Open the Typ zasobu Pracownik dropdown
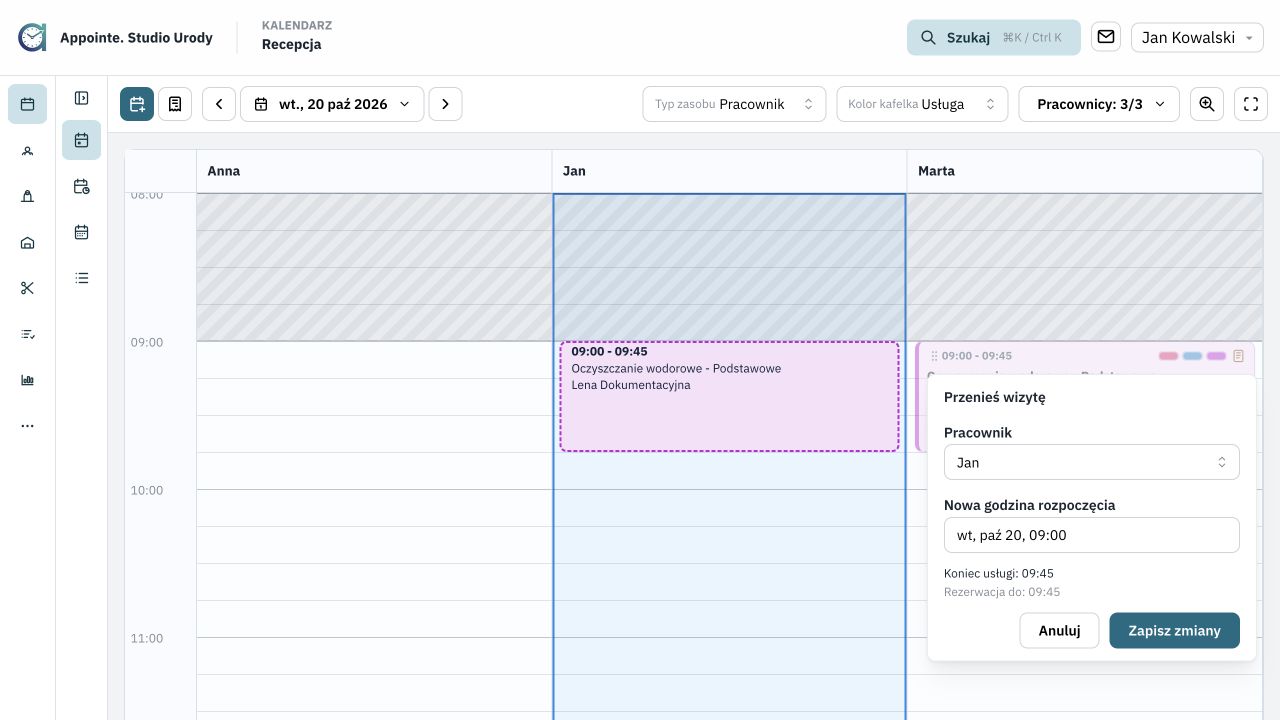The image size is (1280, 720). point(734,104)
